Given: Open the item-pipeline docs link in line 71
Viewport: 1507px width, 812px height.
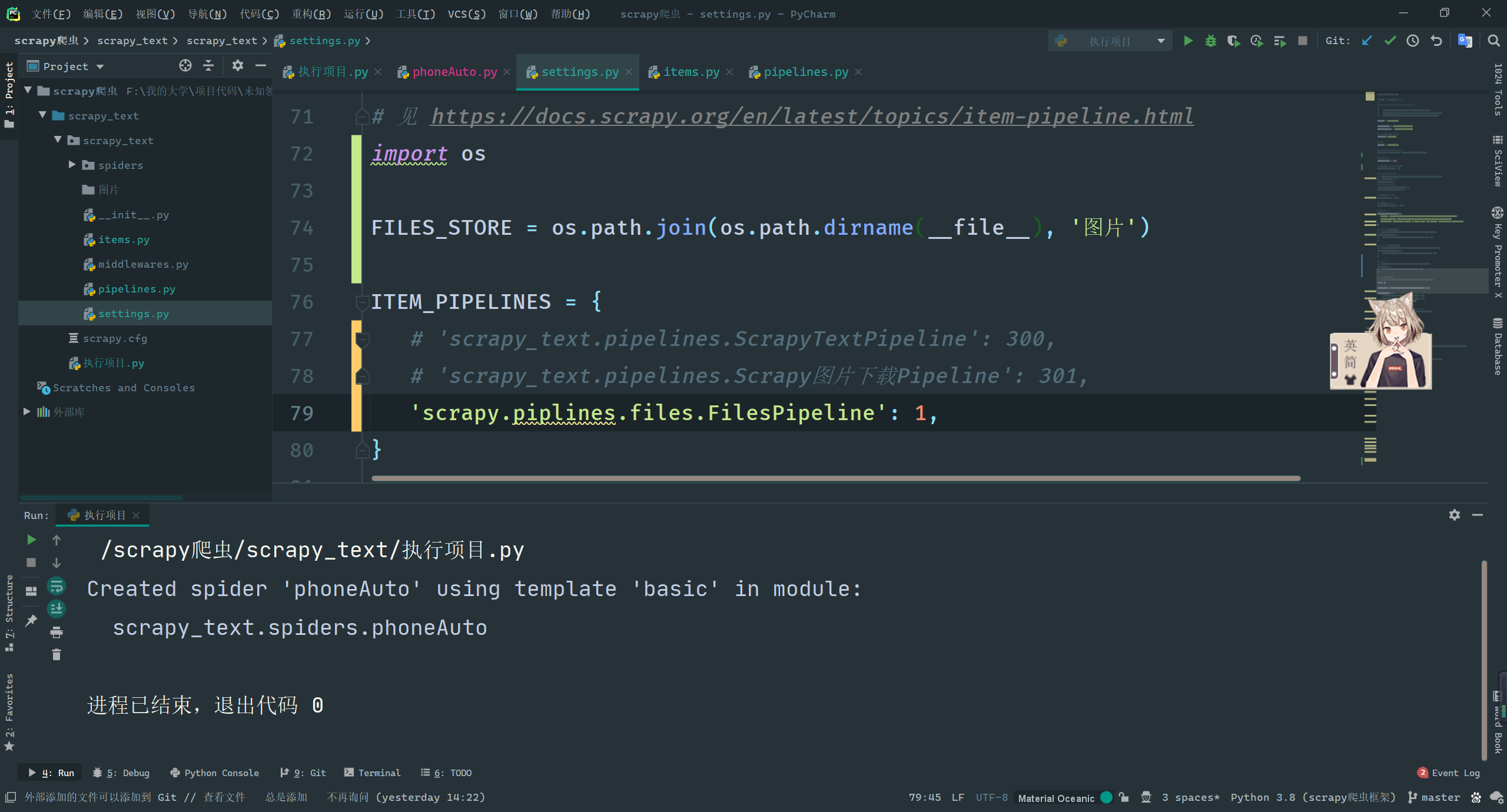Looking at the screenshot, I should coord(812,117).
